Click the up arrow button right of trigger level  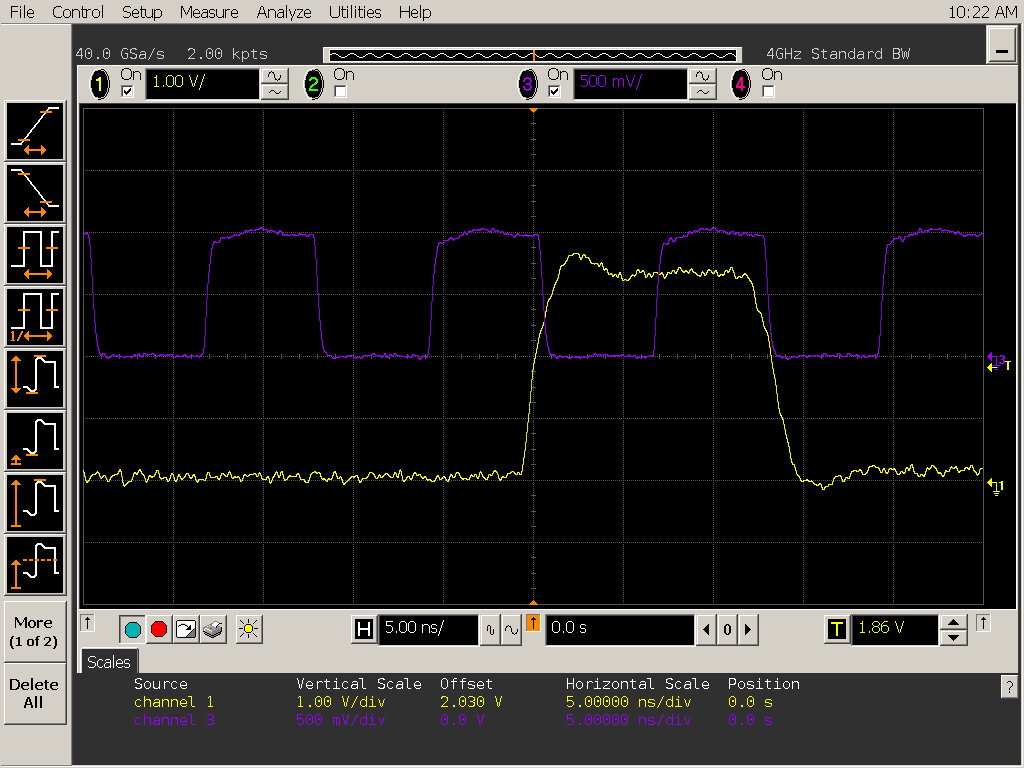pyautogui.click(x=983, y=623)
